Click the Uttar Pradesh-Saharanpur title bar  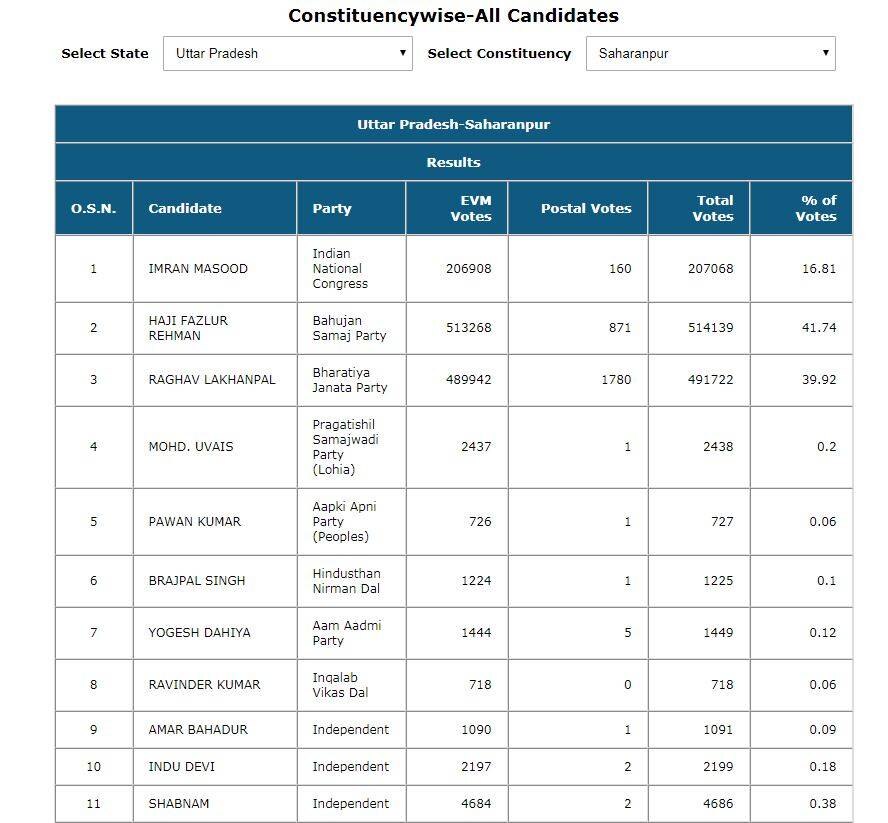(x=455, y=124)
